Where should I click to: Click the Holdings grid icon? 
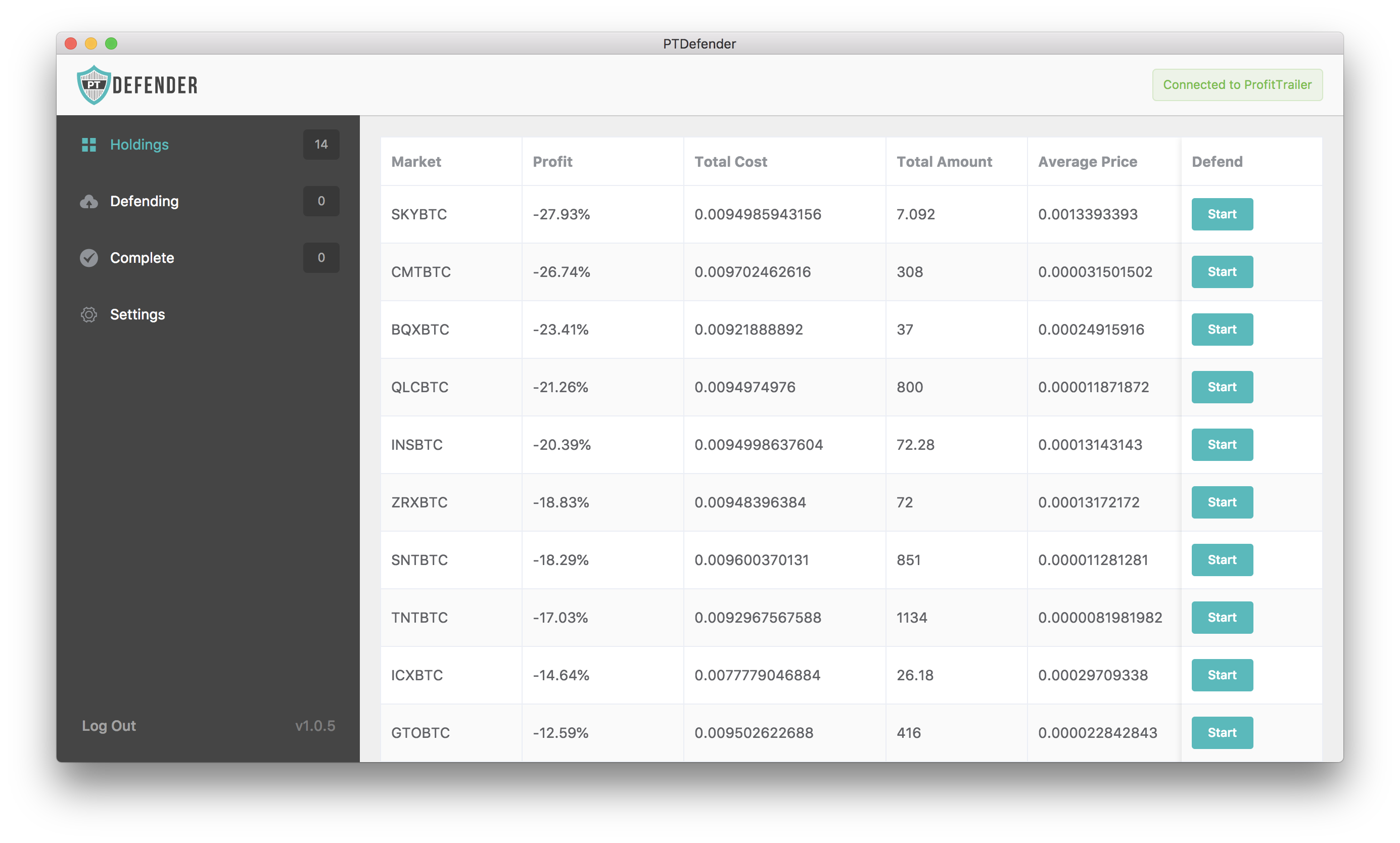[x=88, y=144]
